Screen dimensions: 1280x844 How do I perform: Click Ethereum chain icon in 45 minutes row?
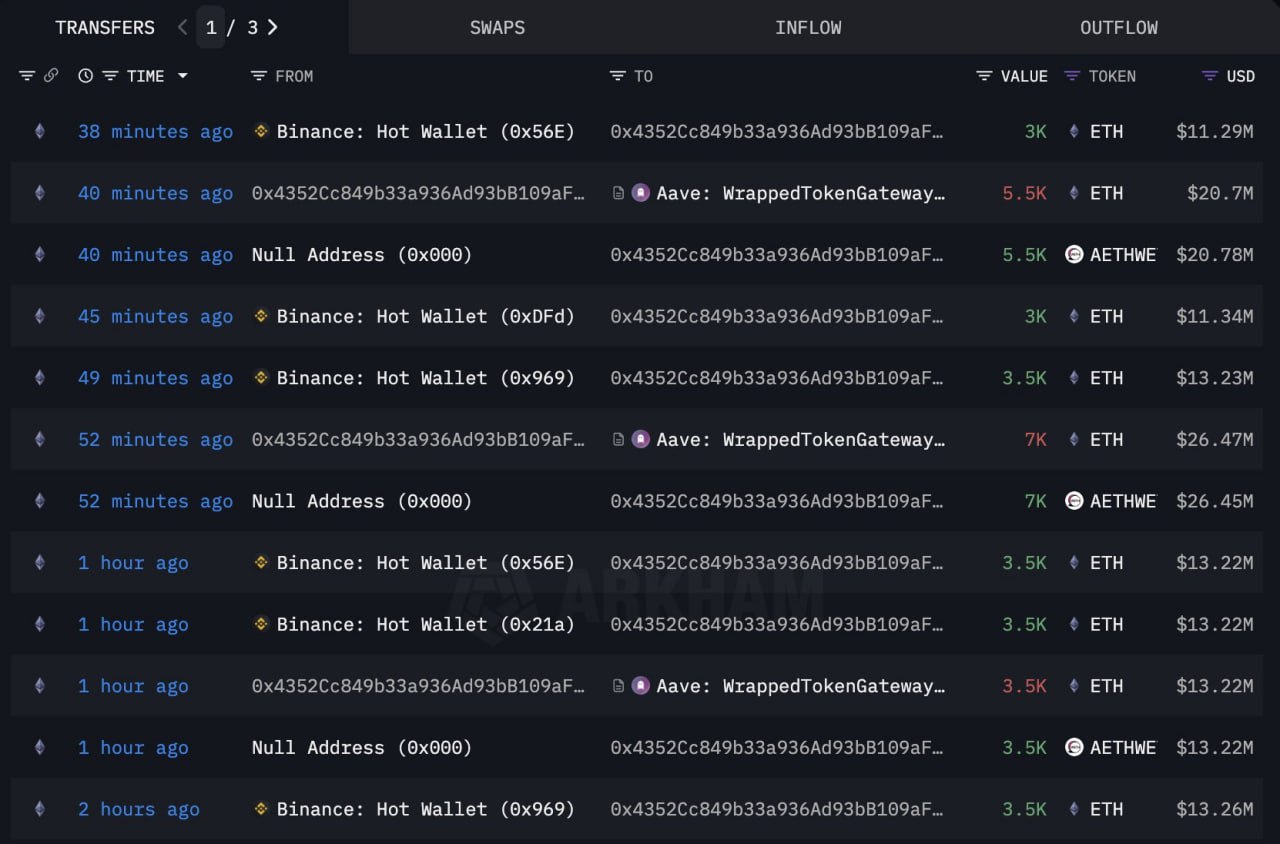tap(40, 316)
